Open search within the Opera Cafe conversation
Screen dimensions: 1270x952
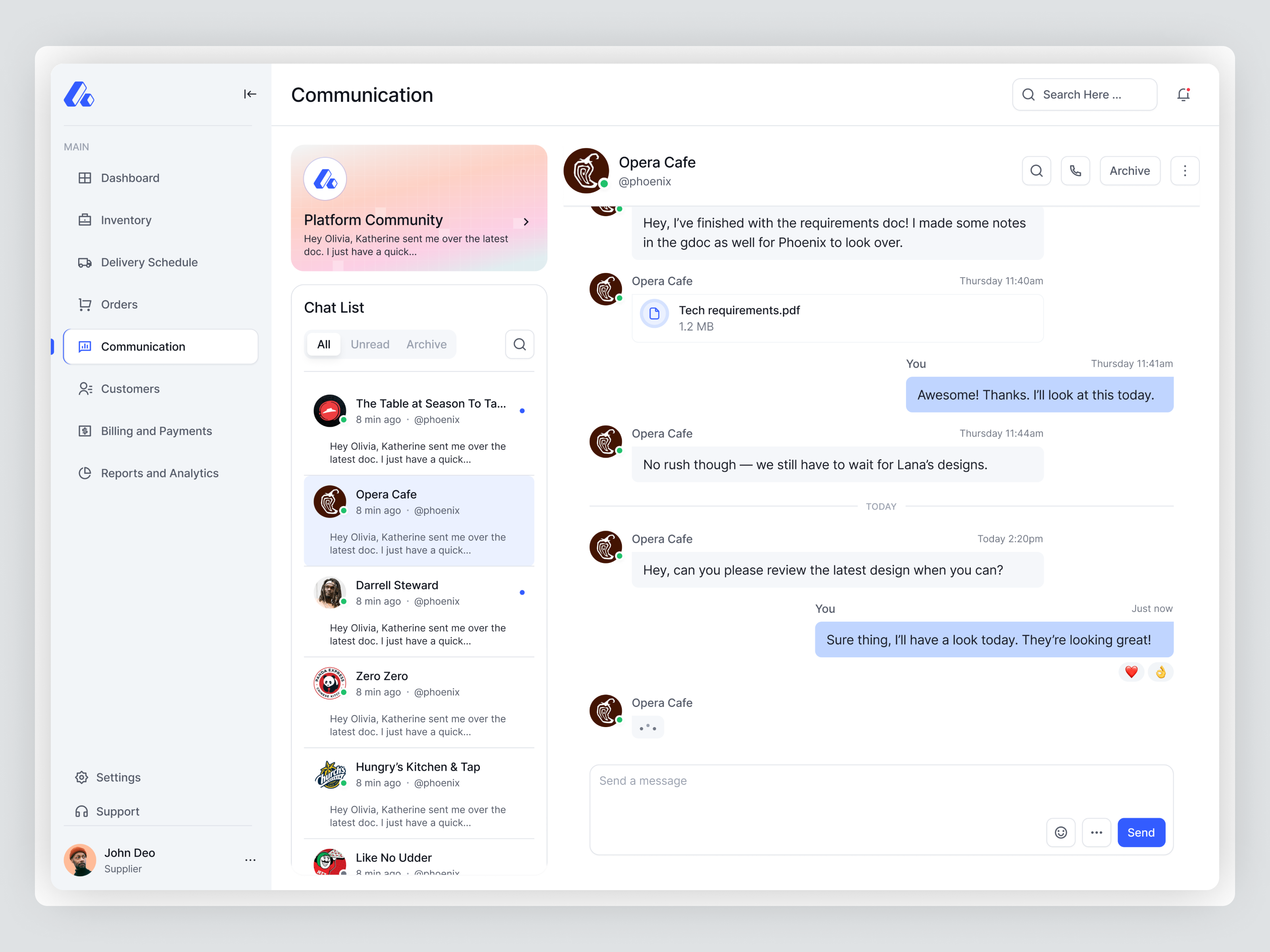pyautogui.click(x=1036, y=171)
